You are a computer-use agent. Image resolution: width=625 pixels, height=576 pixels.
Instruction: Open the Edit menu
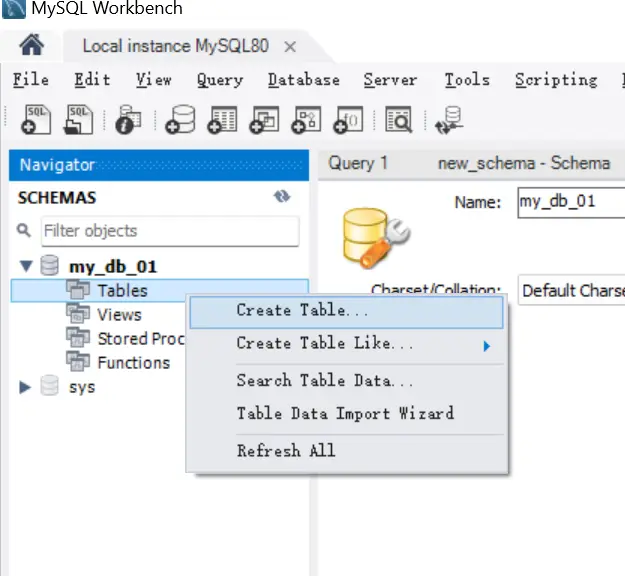point(92,80)
